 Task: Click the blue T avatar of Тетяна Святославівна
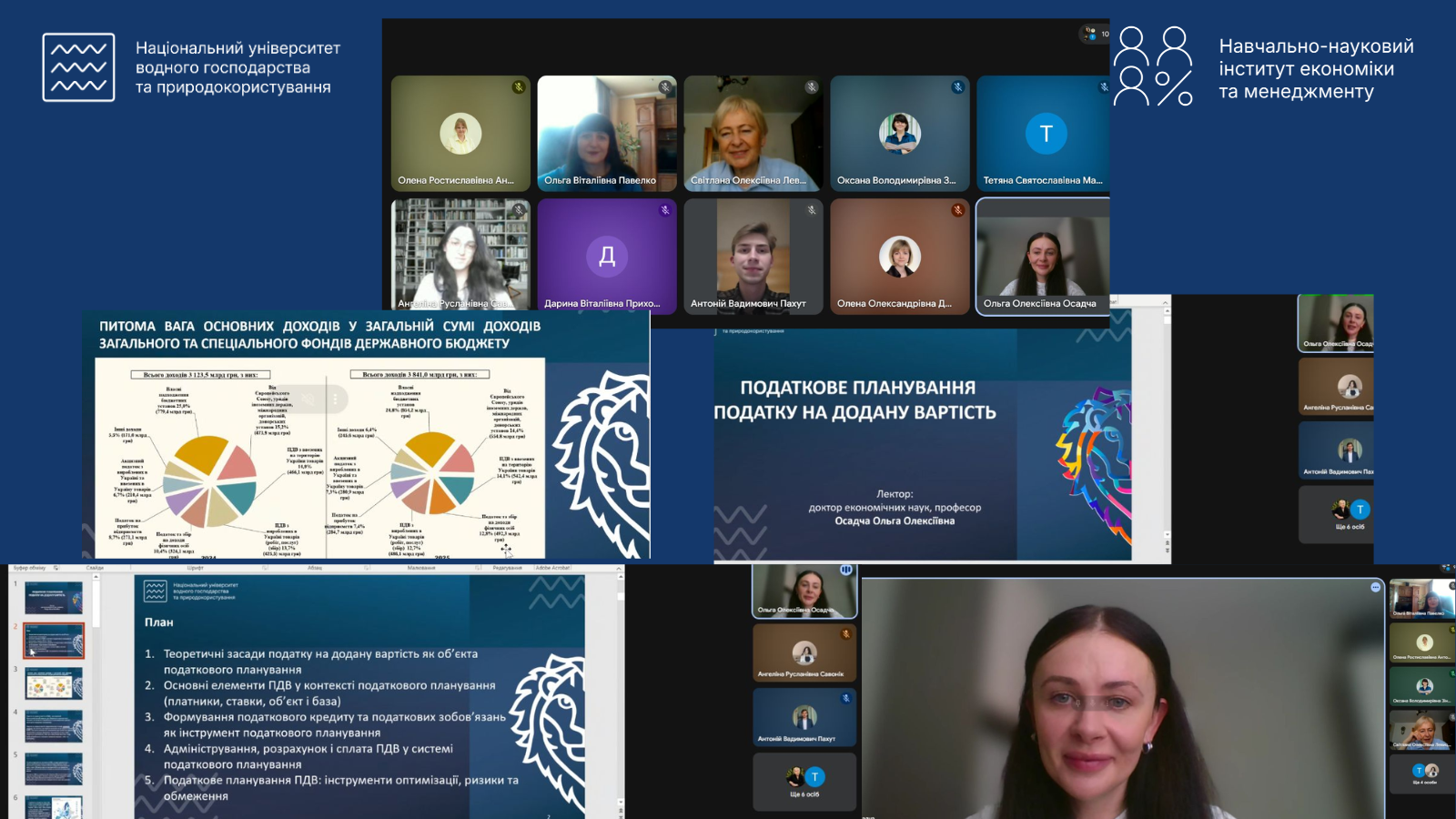(1046, 134)
